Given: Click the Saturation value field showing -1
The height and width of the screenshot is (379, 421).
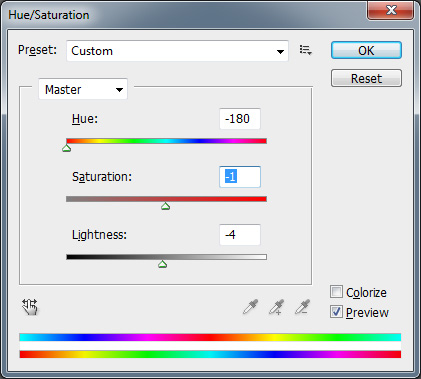Looking at the screenshot, I should (240, 177).
